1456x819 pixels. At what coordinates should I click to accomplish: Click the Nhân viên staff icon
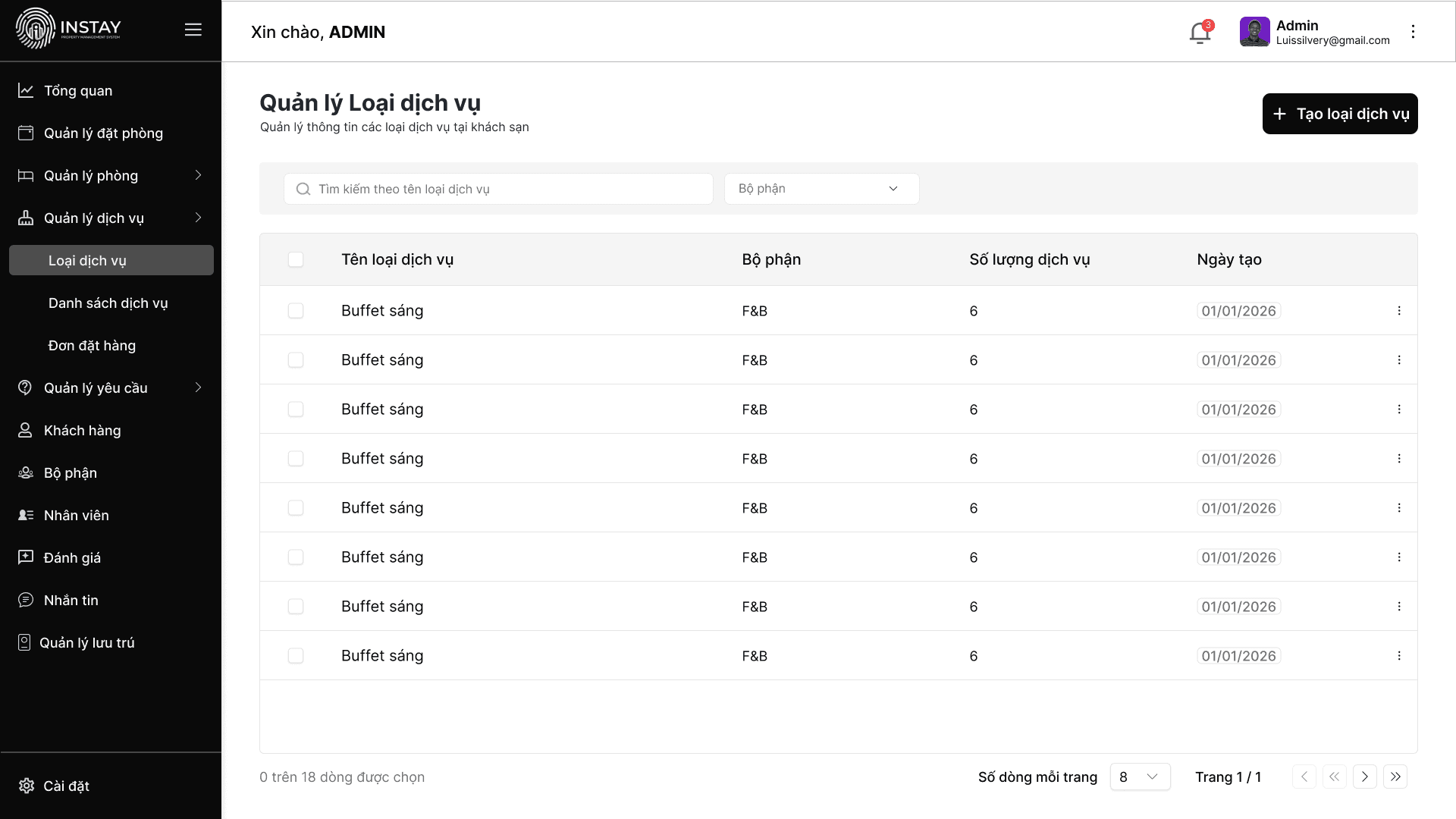26,515
